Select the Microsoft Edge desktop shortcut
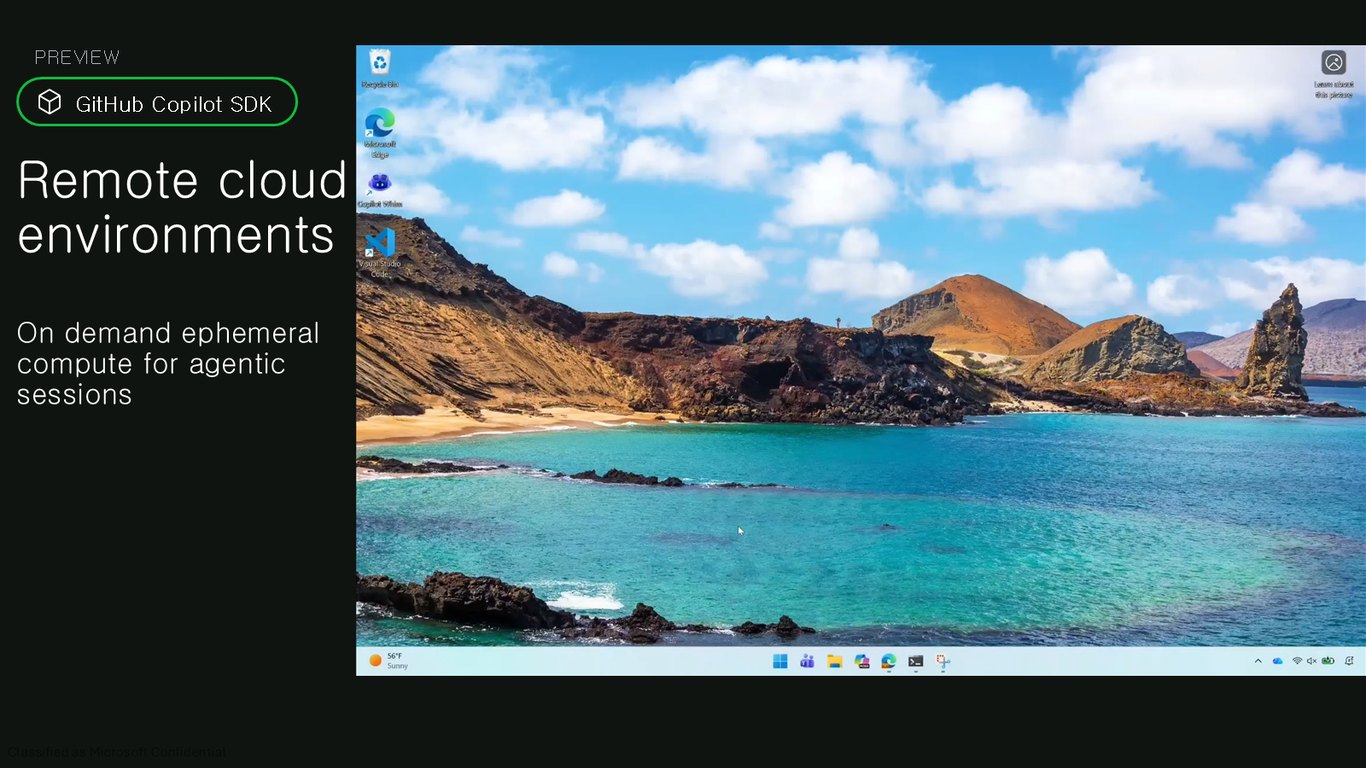 (380, 133)
